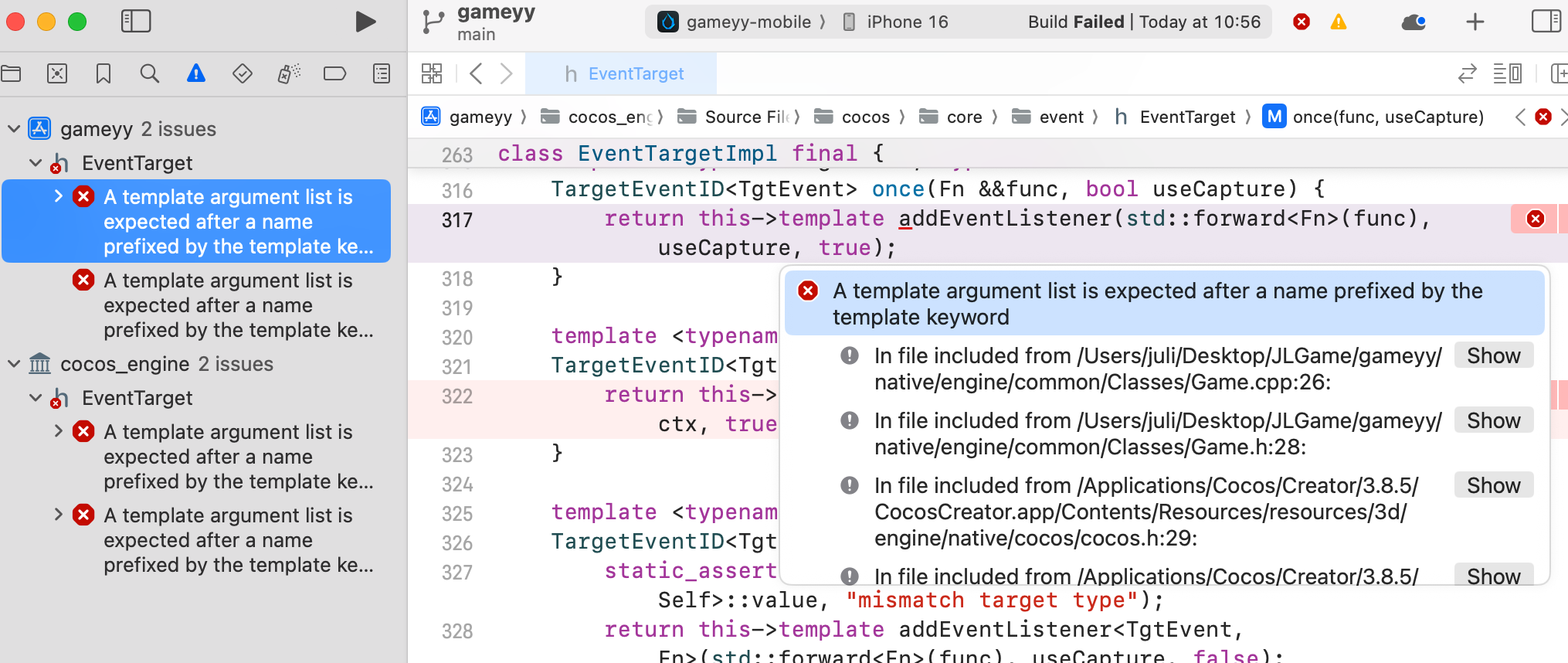Click the iPhone 16 destination selector
This screenshot has width=1568, height=663.
coord(897,22)
